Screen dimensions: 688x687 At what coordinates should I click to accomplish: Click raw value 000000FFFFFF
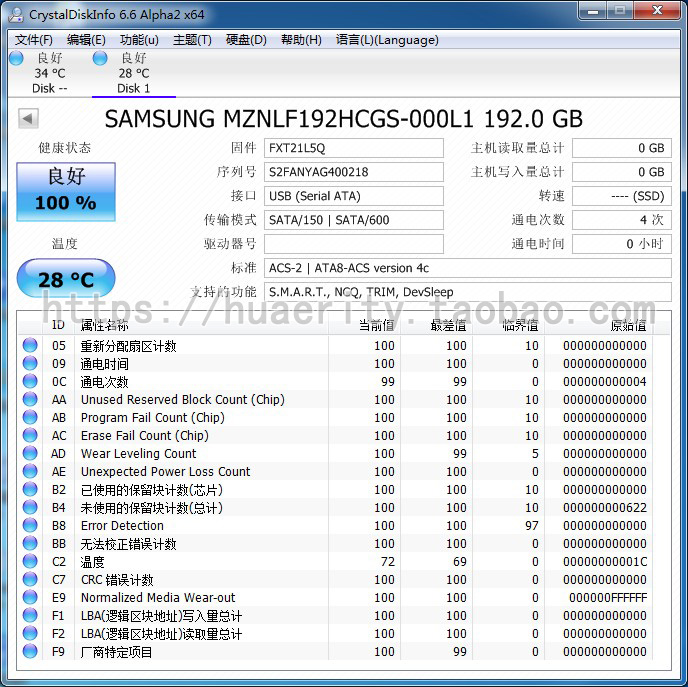tap(608, 597)
